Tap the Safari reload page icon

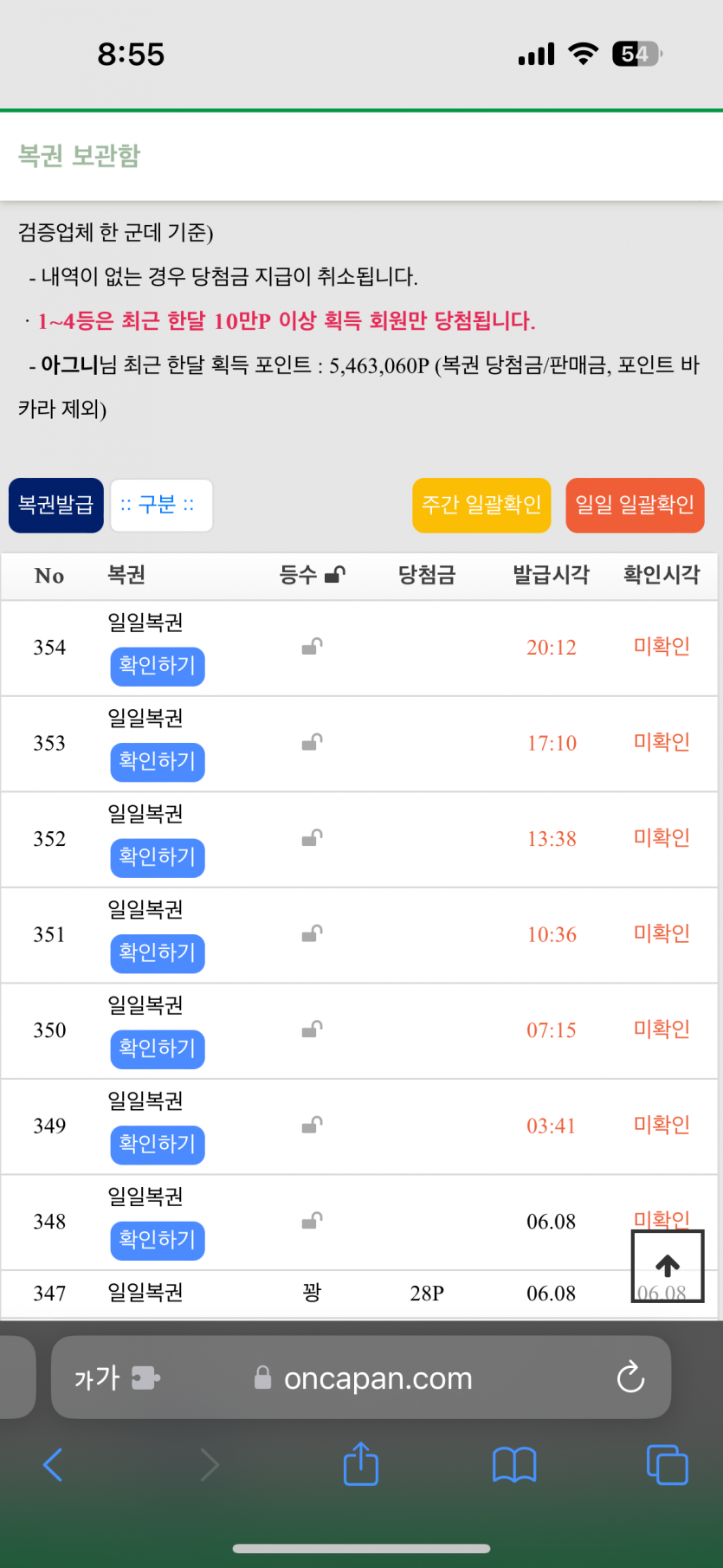point(630,1377)
